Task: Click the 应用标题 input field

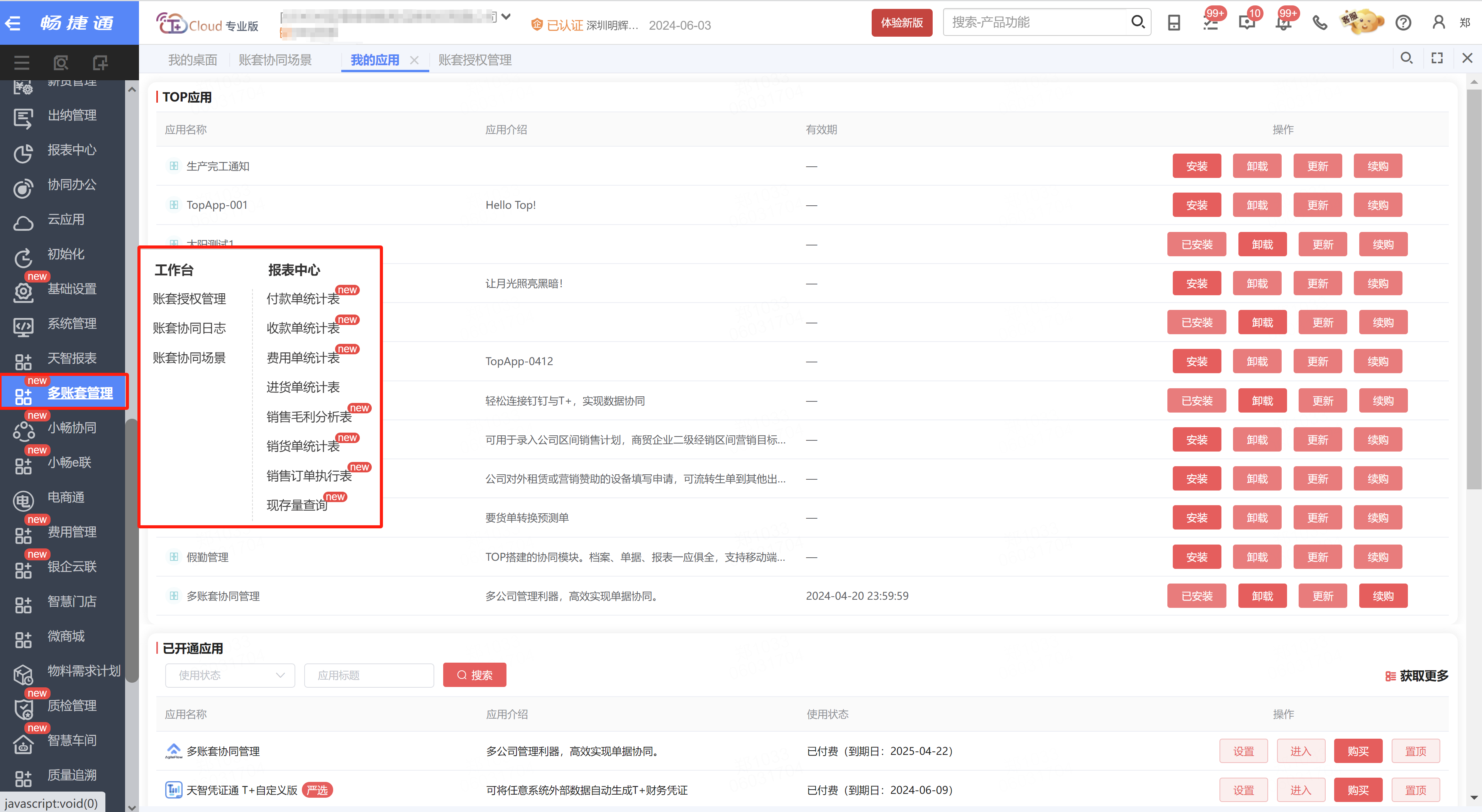Action: tap(369, 675)
